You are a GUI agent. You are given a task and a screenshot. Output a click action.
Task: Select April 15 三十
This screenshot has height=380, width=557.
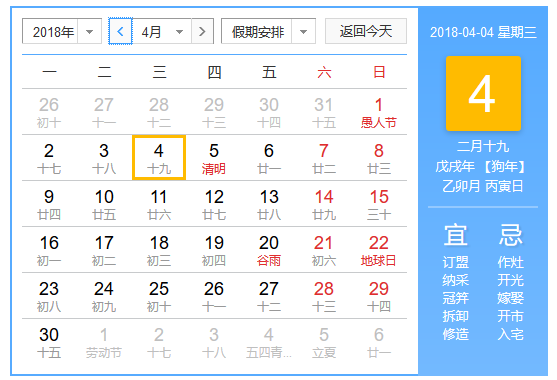pyautogui.click(x=379, y=204)
